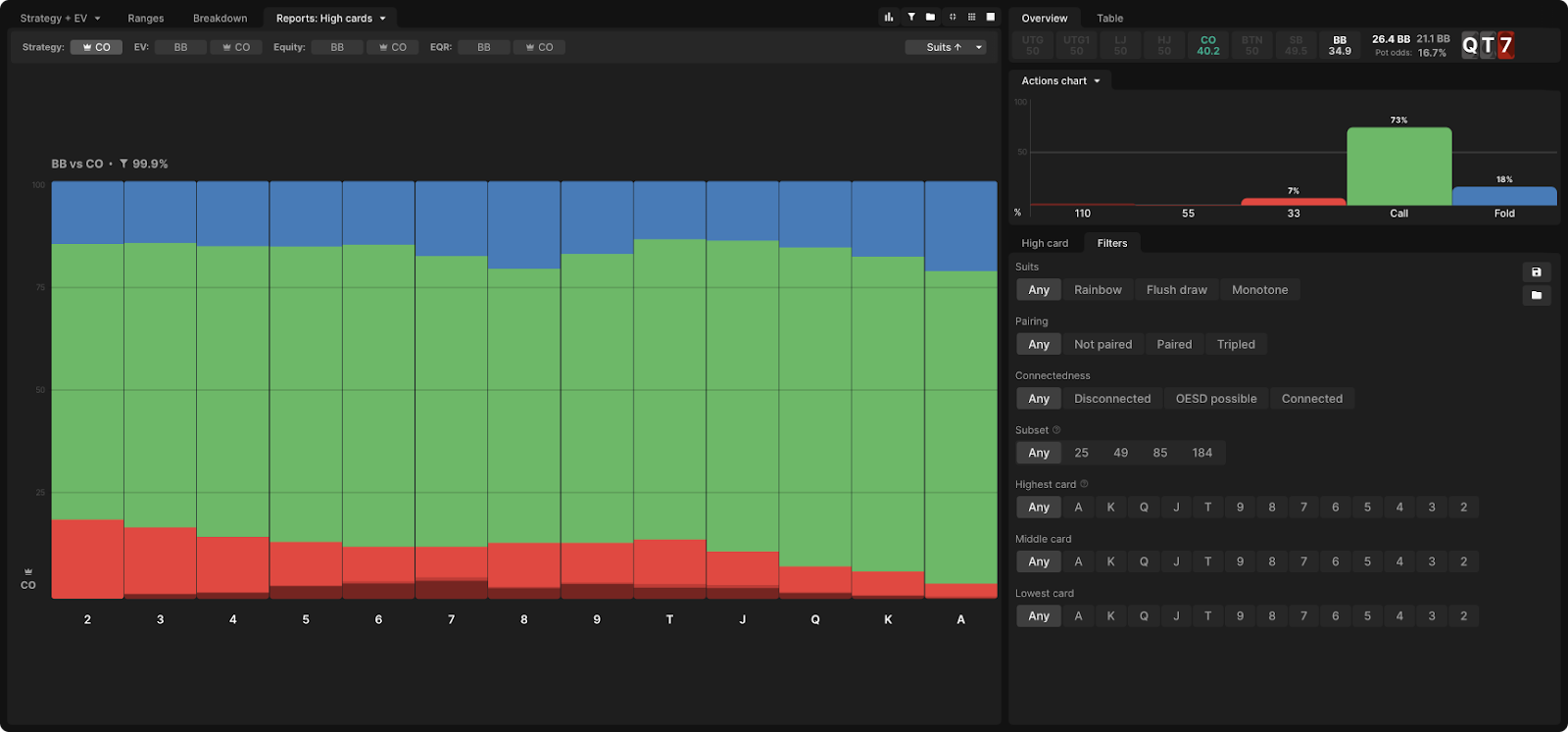
Task: Open the Breakdown tab
Action: pos(220,19)
